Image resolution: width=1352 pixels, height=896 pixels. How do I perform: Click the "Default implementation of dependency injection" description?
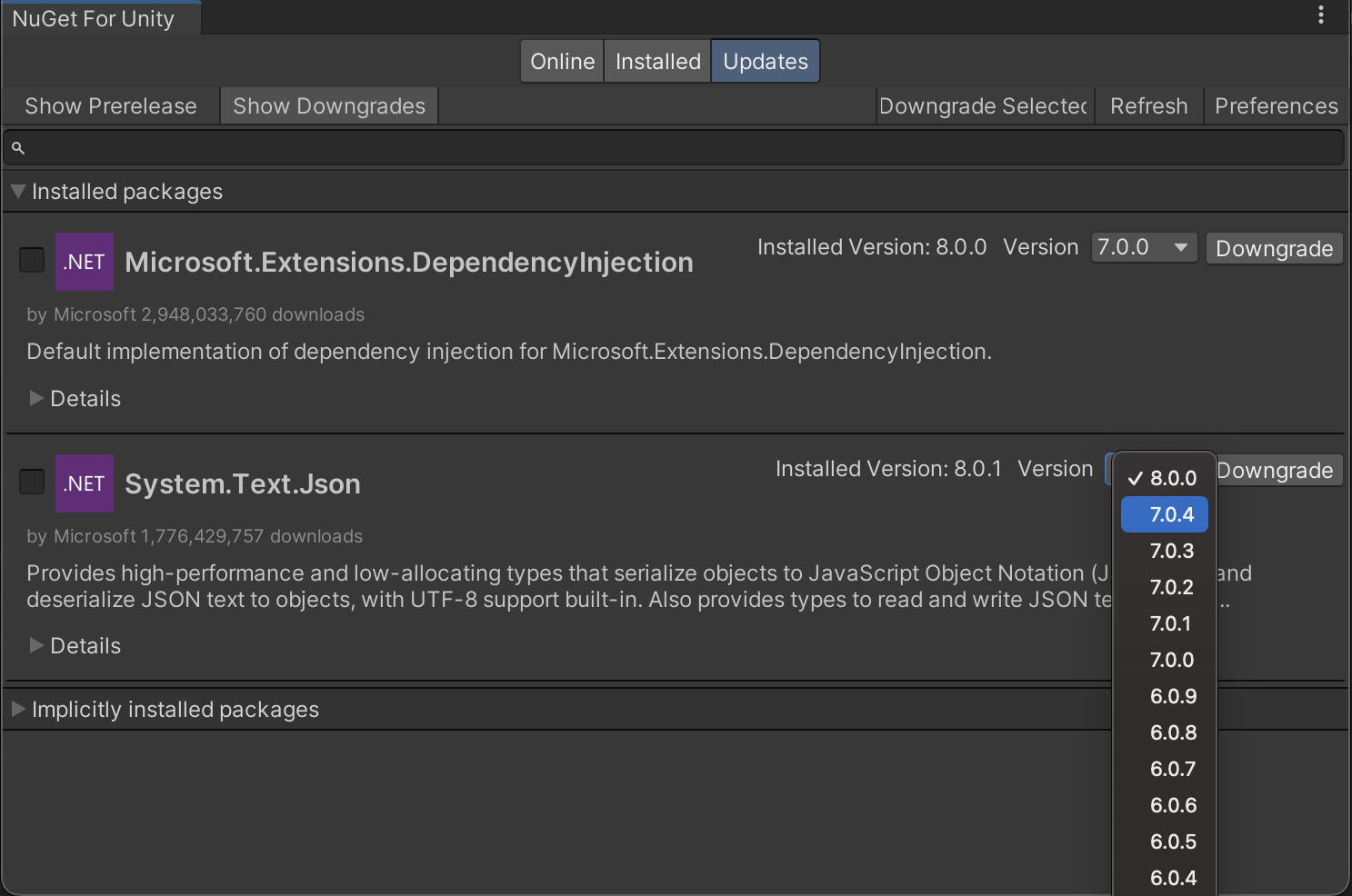click(x=509, y=352)
